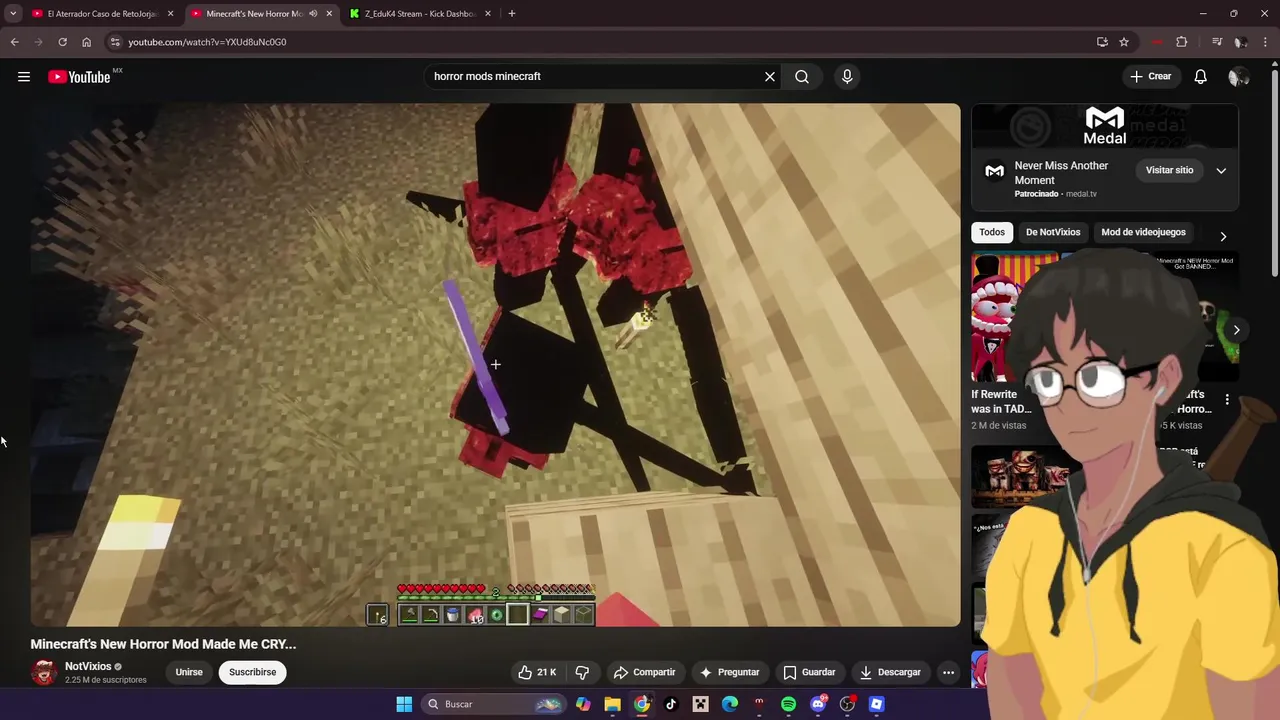Image resolution: width=1280 pixels, height=720 pixels.
Task: Open Discord from the taskbar
Action: pos(818,704)
